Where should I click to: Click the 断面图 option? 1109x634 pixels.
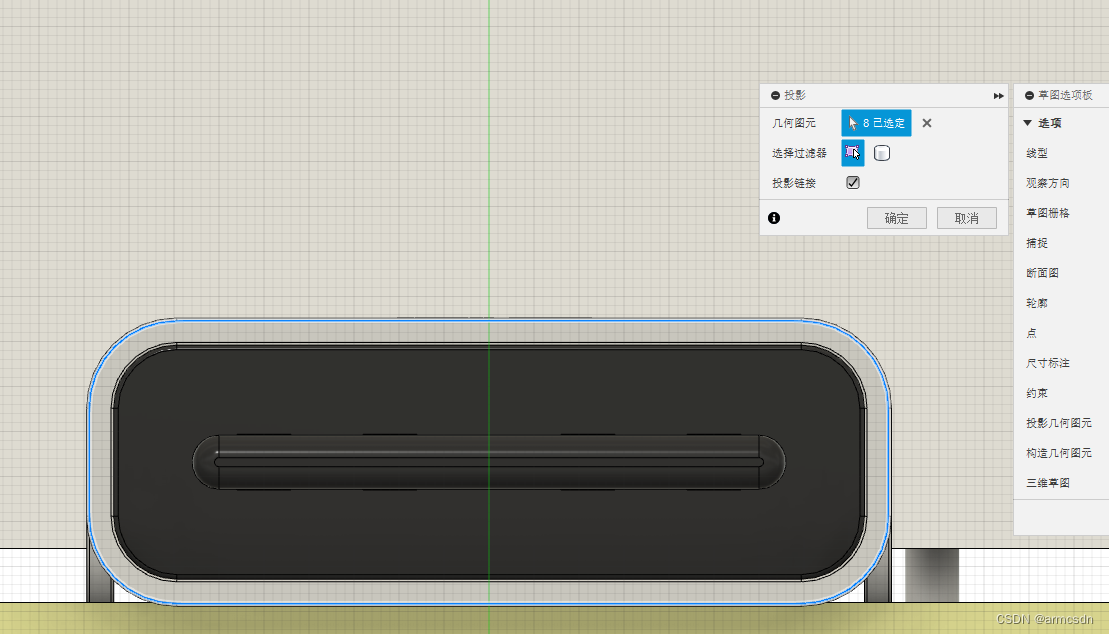pos(1043,273)
